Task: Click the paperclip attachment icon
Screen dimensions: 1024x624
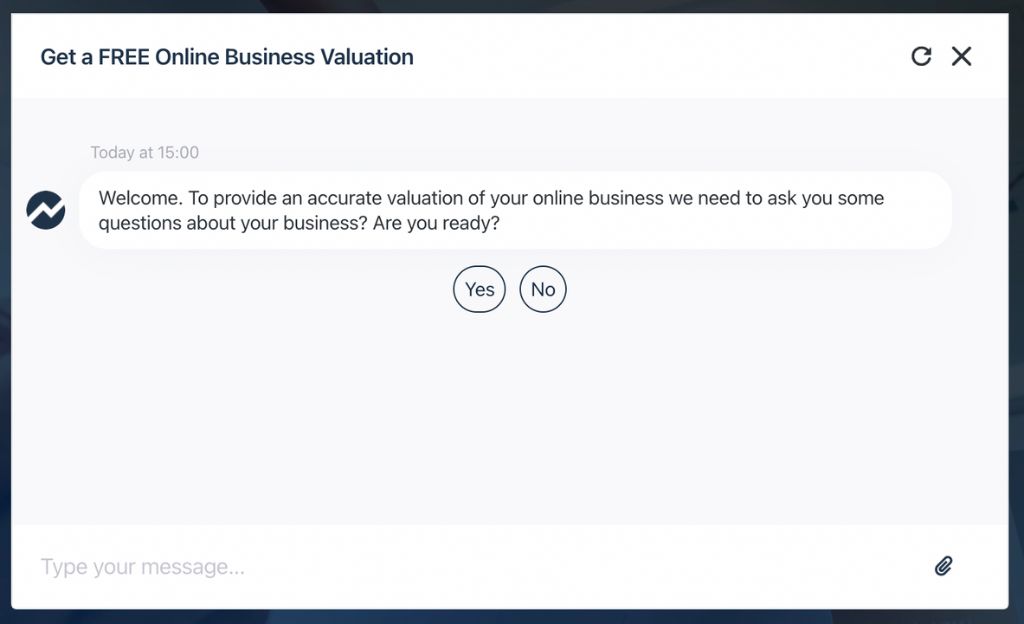Action: pyautogui.click(x=943, y=566)
